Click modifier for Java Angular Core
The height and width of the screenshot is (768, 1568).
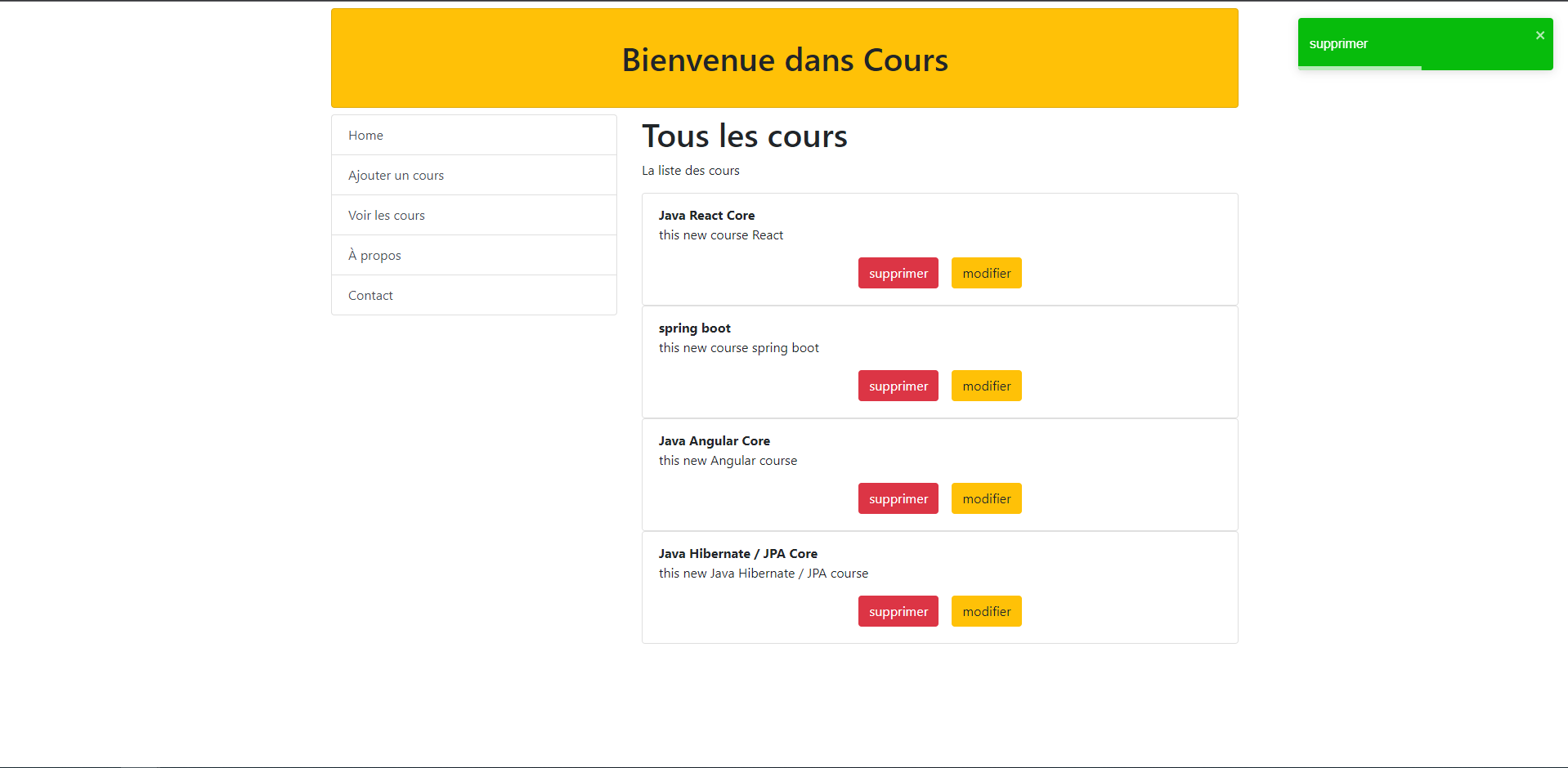[986, 499]
